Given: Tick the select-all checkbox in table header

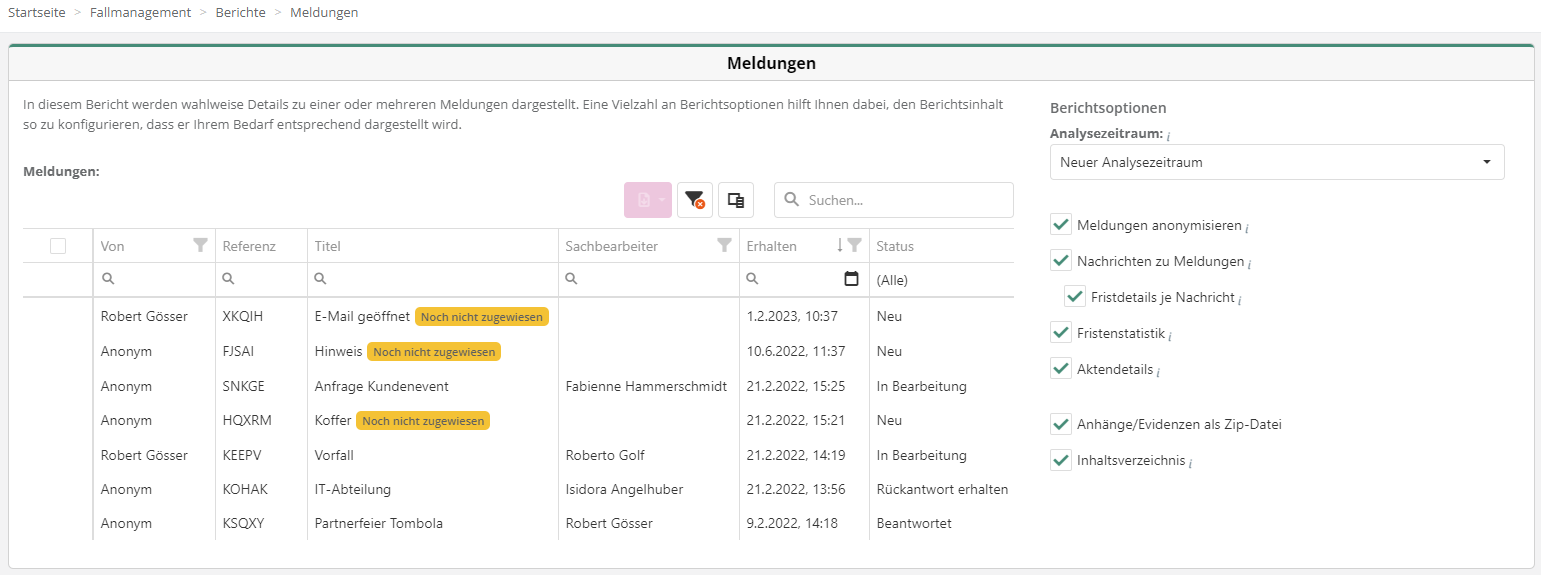Looking at the screenshot, I should coord(58,246).
